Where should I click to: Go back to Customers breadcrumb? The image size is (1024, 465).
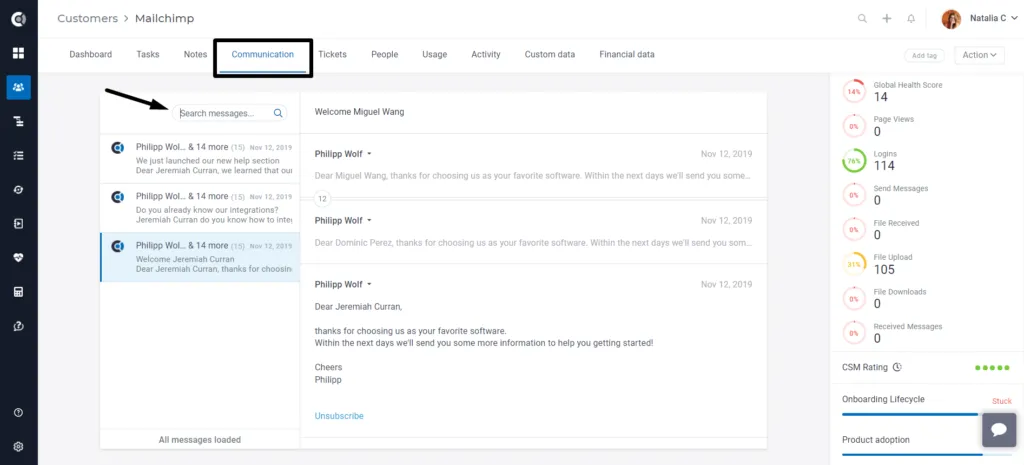(86, 18)
